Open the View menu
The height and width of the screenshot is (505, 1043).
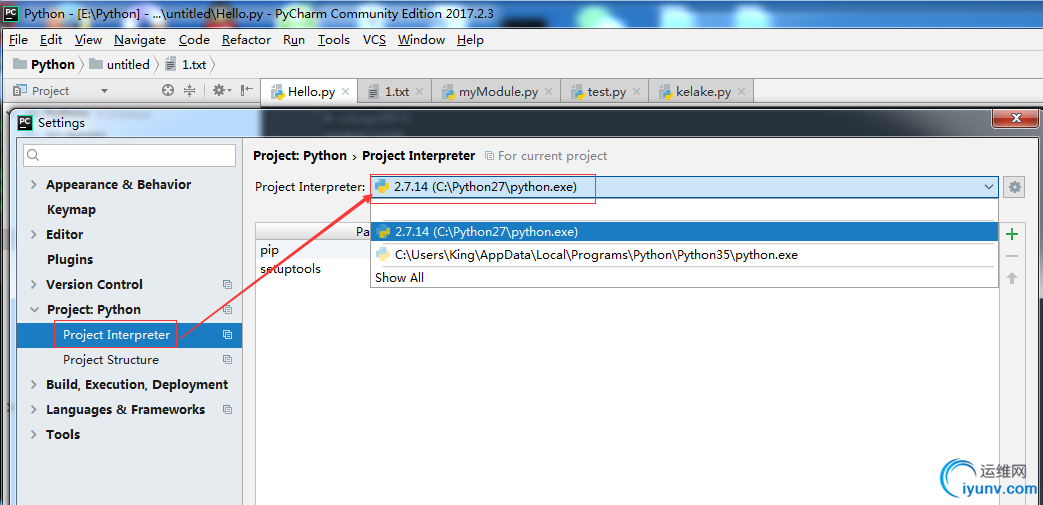point(88,40)
